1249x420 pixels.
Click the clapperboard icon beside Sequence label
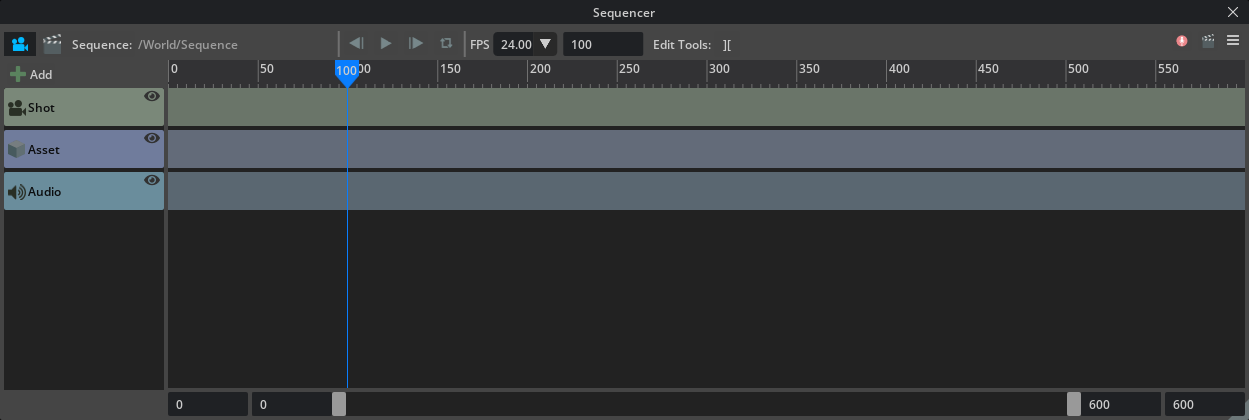pos(52,44)
